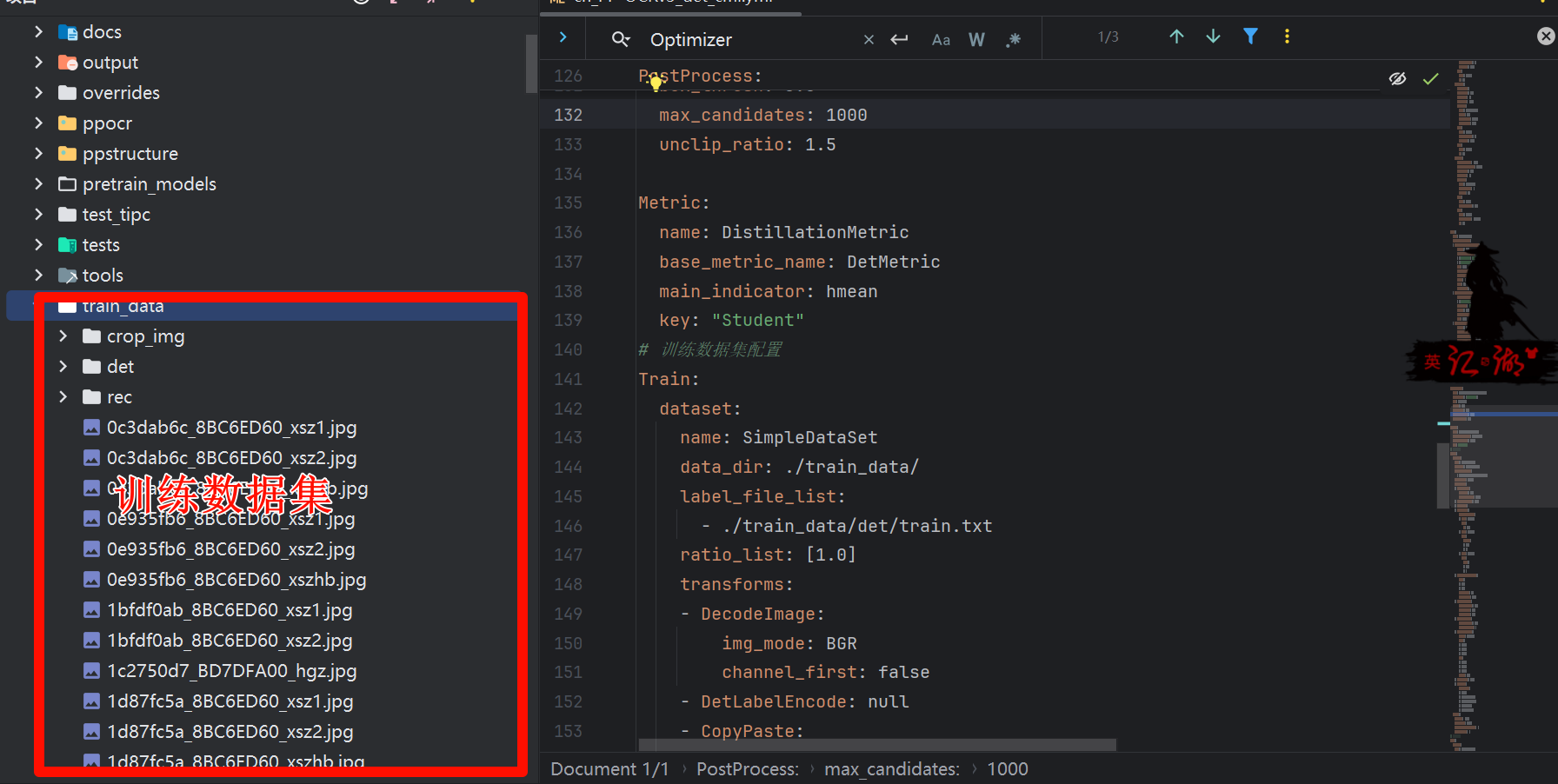The width and height of the screenshot is (1558, 784).
Task: Open file 1bfdf0ab_8BC6ED60_xsz2.jpg
Action: pyautogui.click(x=230, y=641)
